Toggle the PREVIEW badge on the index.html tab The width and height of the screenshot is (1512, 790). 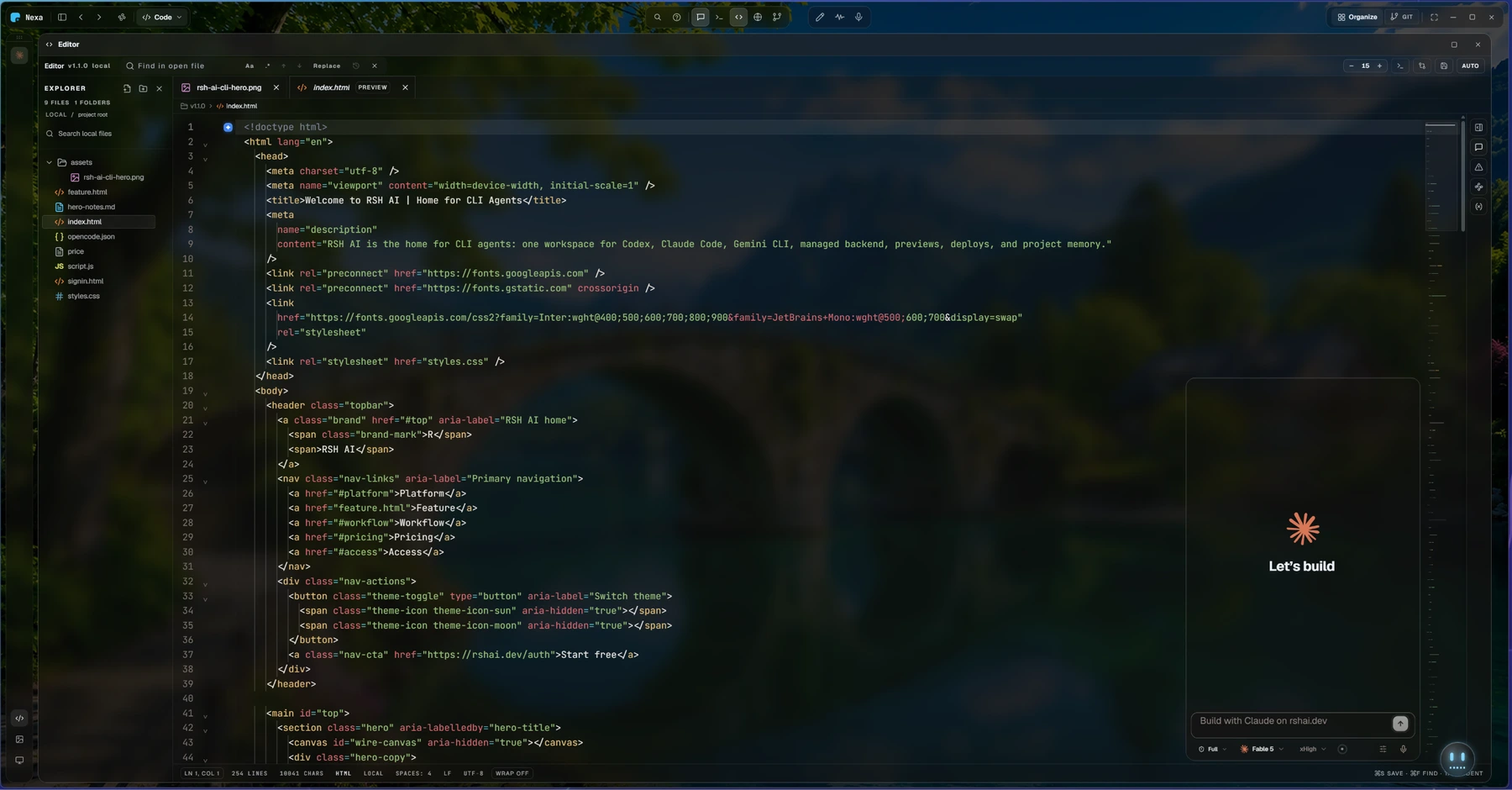pyautogui.click(x=373, y=87)
